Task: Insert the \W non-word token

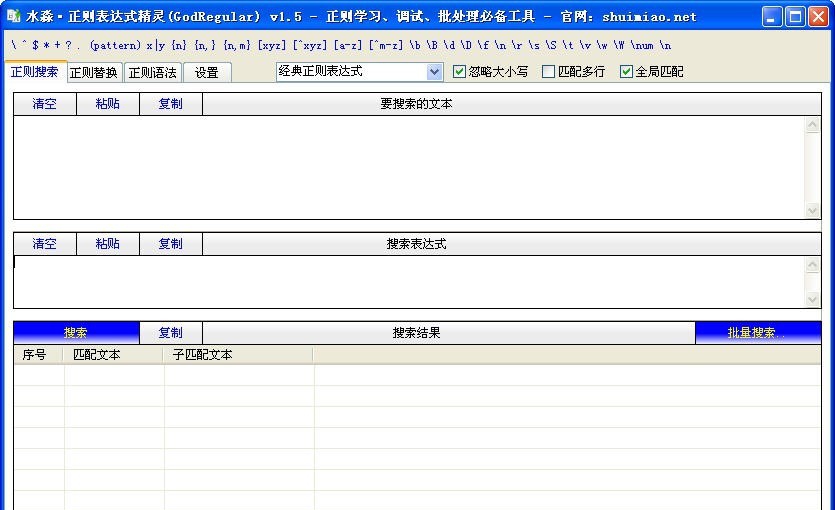Action: point(619,45)
